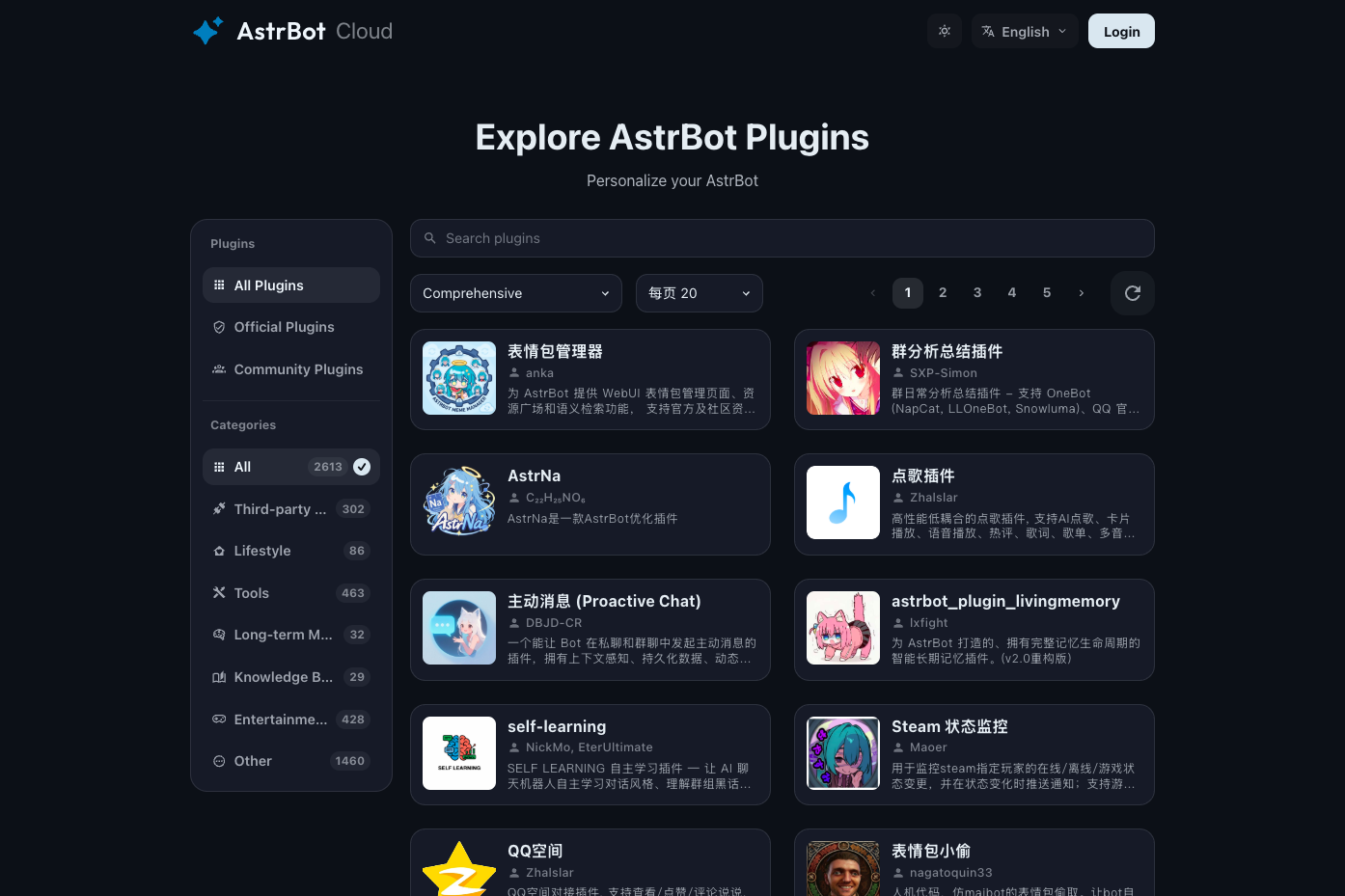The width and height of the screenshot is (1345, 896).
Task: Open the Comprehensive sort dropdown
Action: [517, 293]
